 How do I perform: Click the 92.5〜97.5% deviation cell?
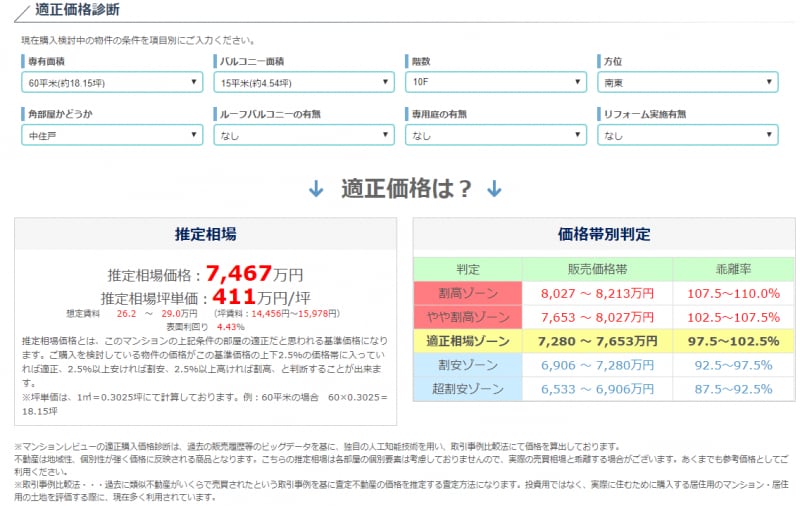[734, 365]
